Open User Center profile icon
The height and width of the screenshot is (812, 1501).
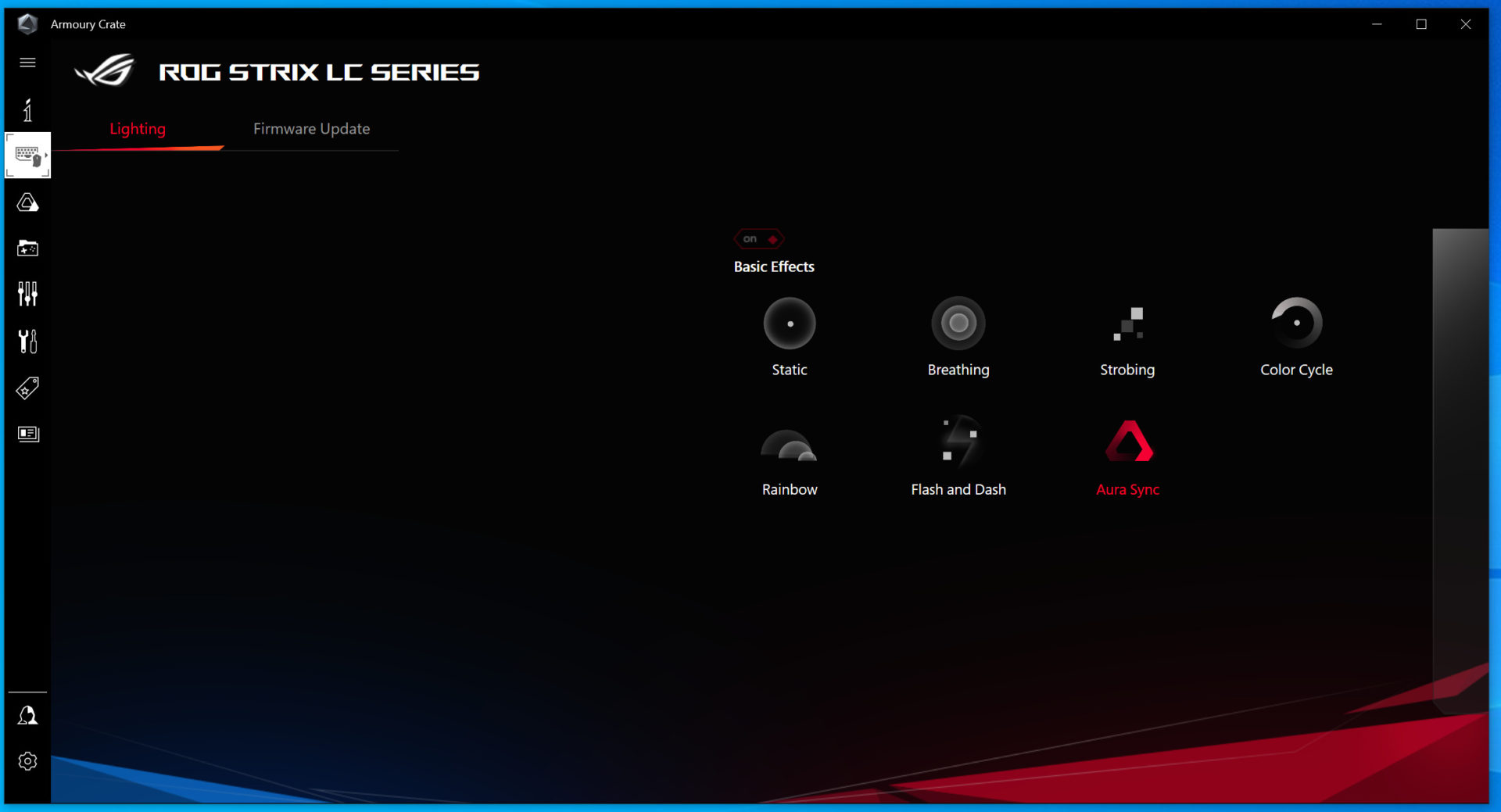click(x=27, y=715)
